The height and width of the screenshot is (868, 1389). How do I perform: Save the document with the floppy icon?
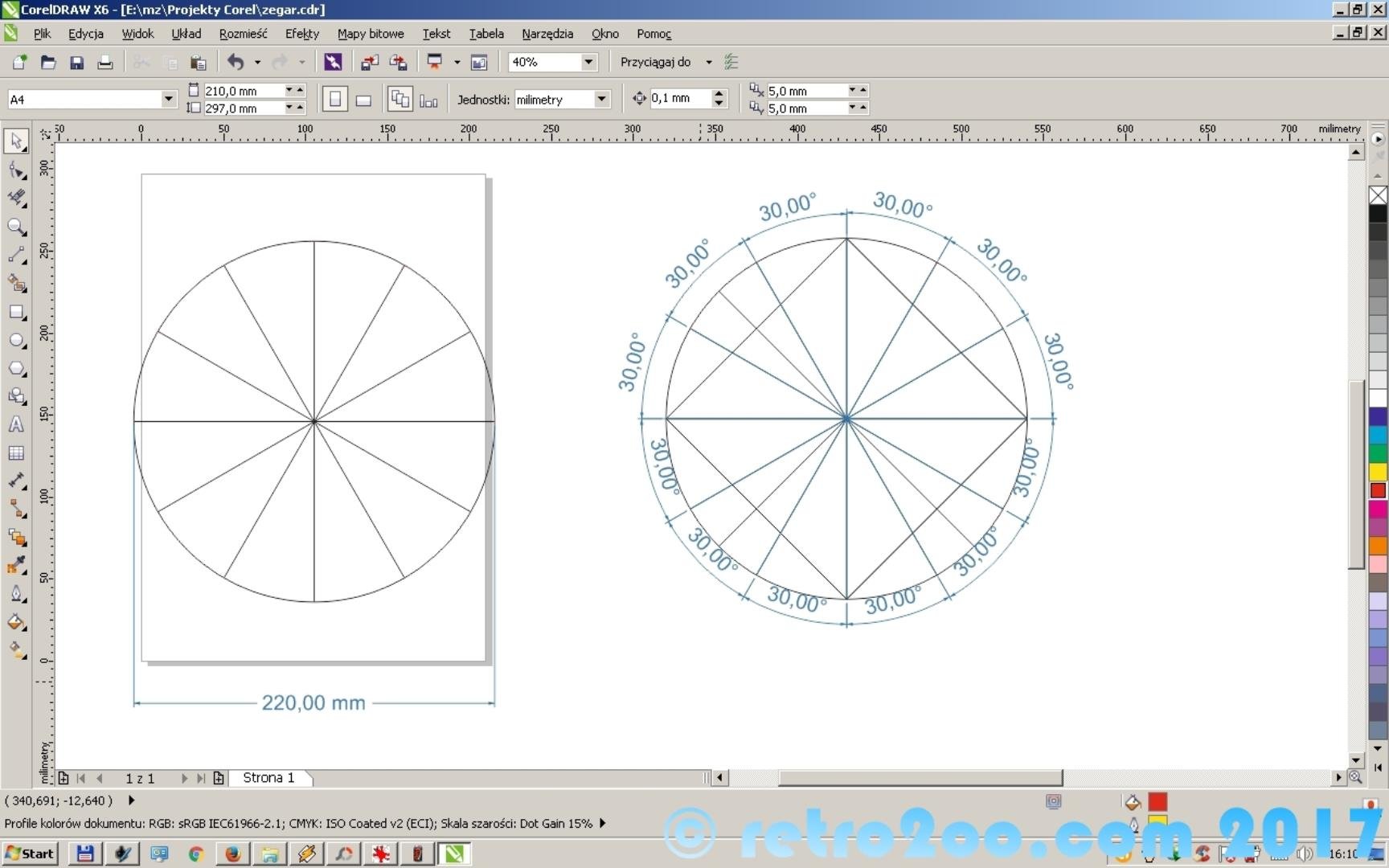click(x=76, y=62)
